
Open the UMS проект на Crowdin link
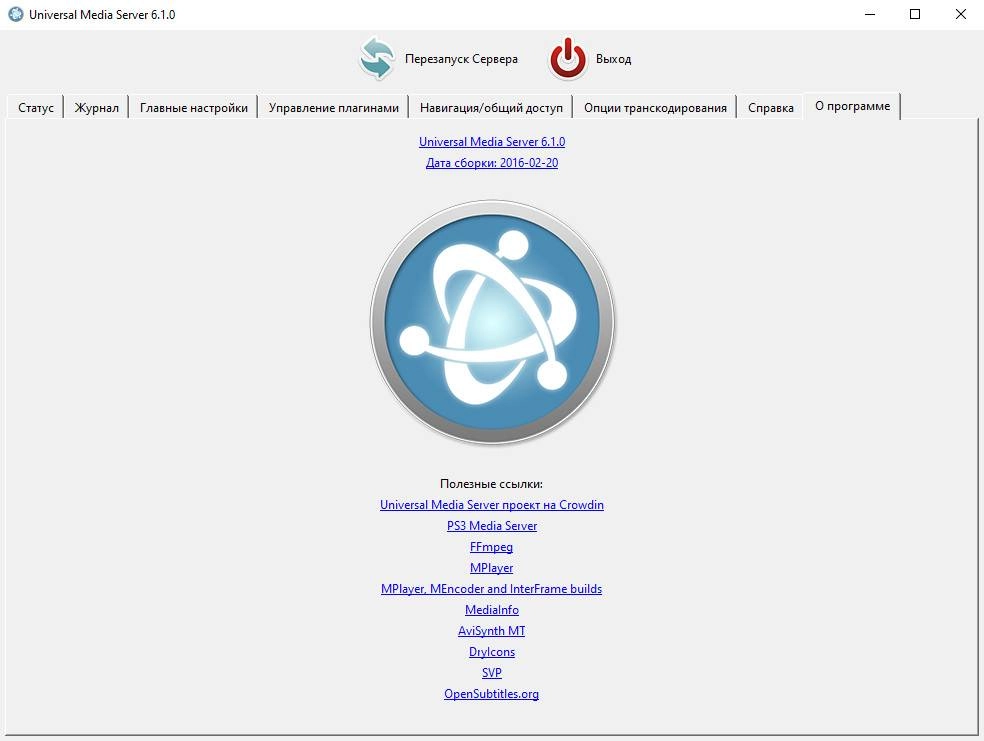[492, 504]
